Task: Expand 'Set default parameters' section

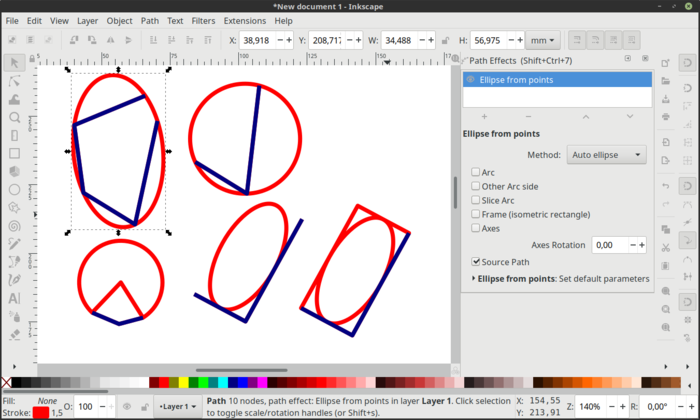Action: [472, 279]
